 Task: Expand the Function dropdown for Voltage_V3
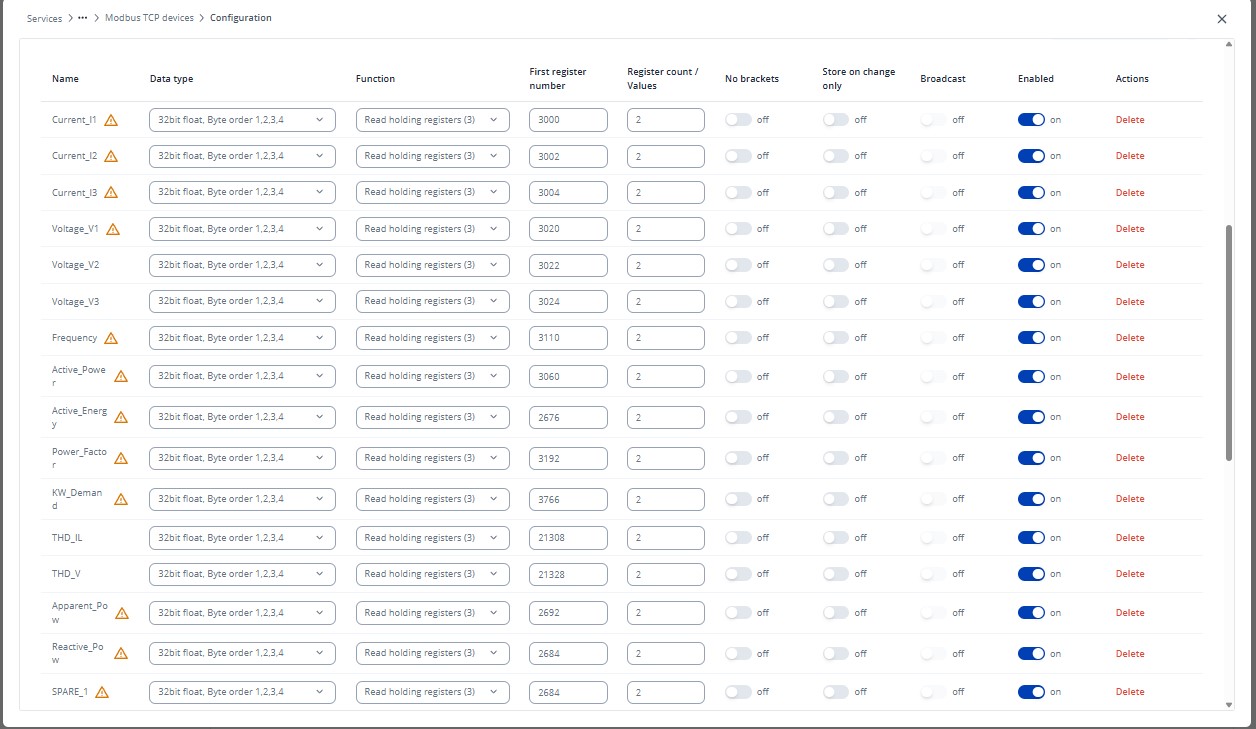(x=432, y=301)
